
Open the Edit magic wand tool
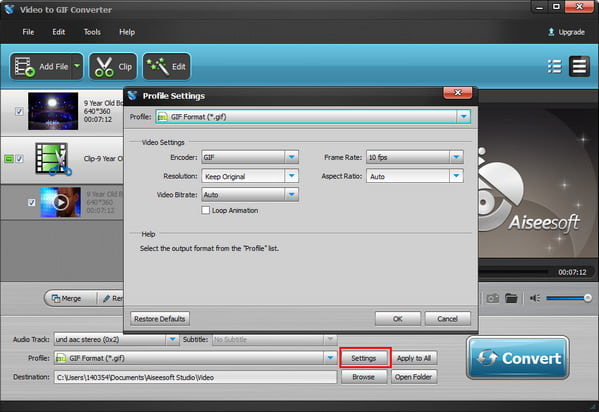coord(167,67)
